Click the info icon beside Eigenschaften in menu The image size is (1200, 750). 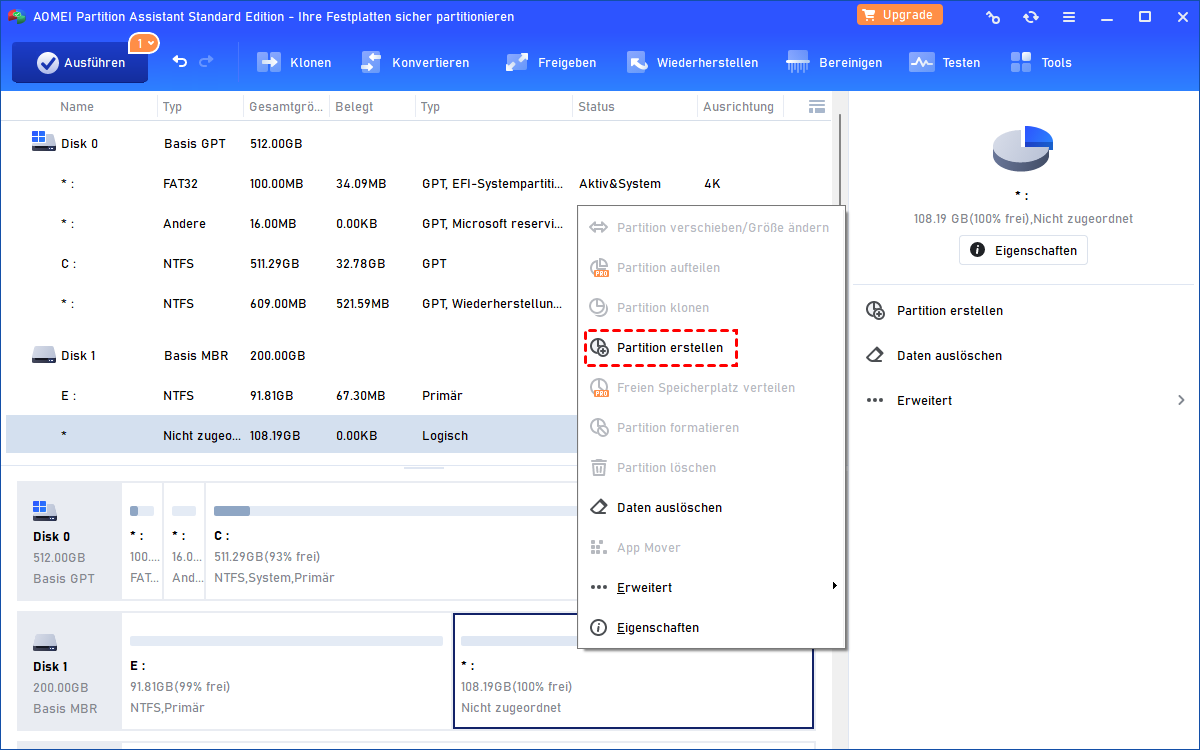pos(599,627)
